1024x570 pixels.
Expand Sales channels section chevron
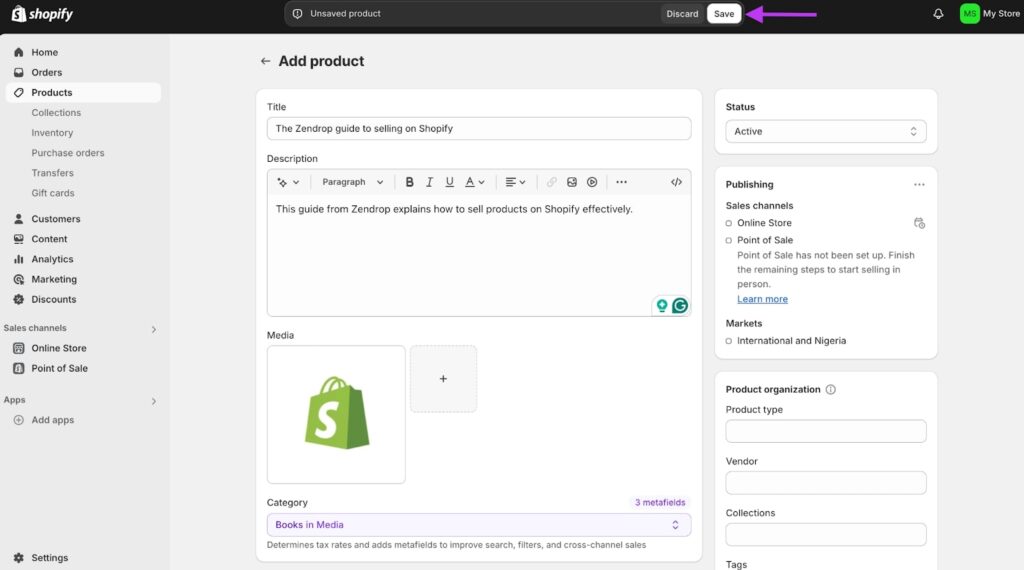tap(153, 329)
